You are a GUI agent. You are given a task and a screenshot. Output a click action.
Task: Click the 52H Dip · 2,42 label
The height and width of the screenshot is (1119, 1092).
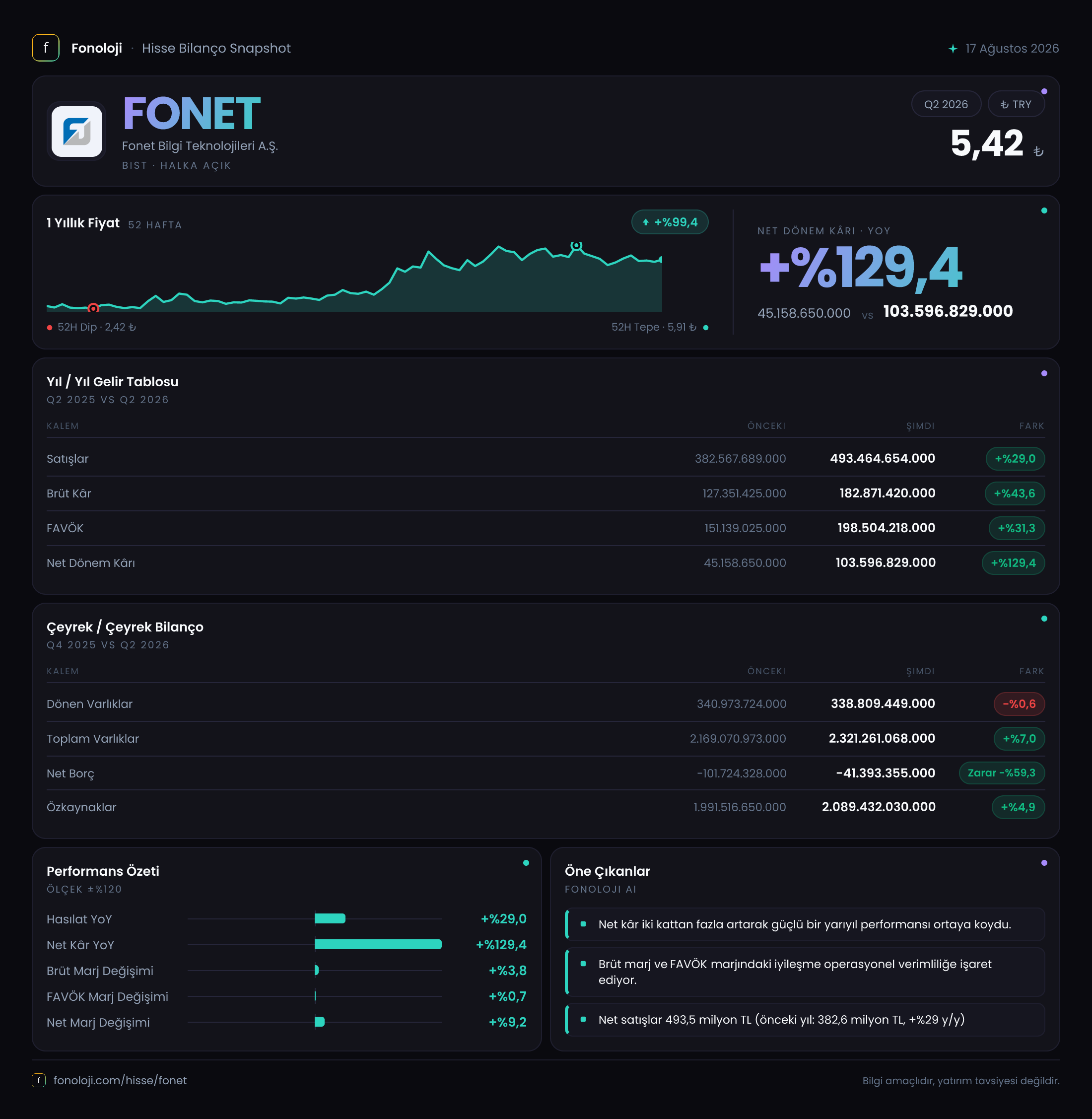(x=96, y=327)
